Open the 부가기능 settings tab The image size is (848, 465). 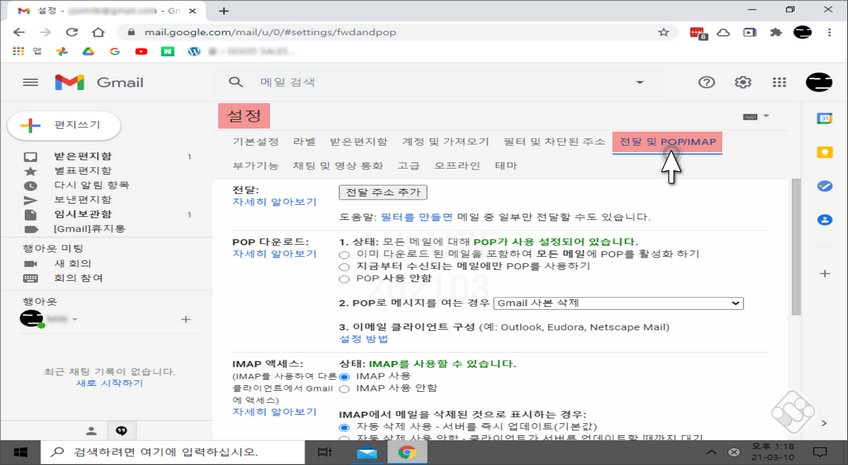[x=255, y=165]
